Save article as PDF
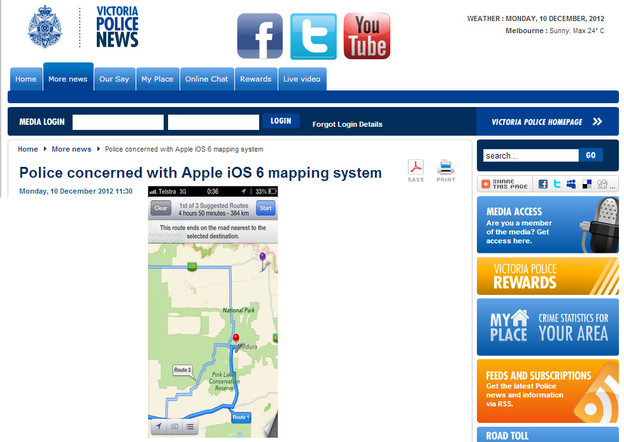 (x=416, y=171)
